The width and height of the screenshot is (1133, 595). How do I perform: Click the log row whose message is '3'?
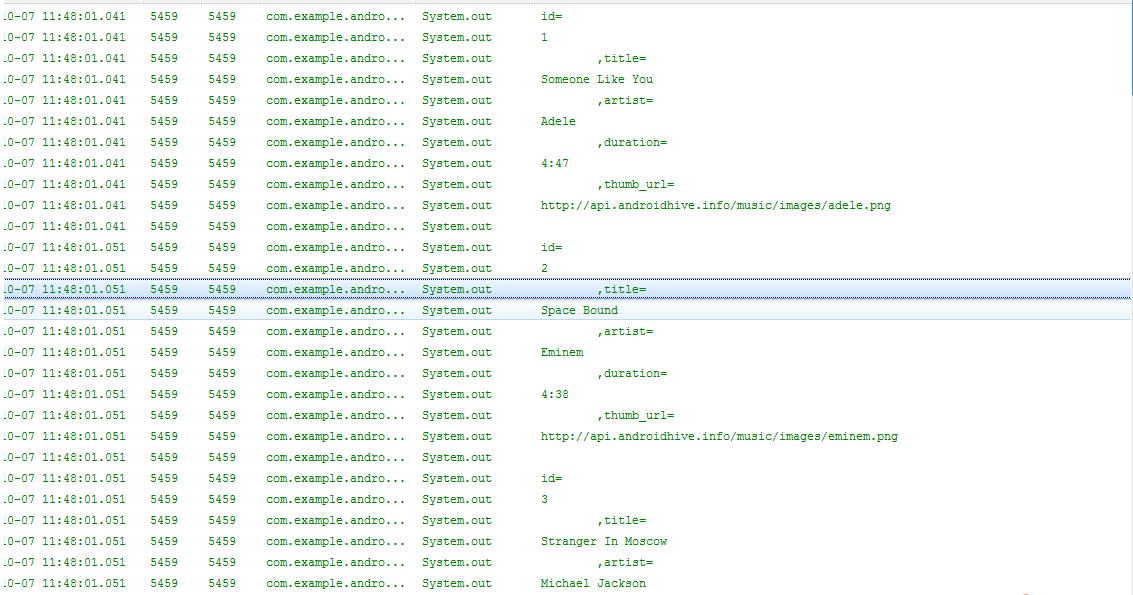(x=566, y=499)
